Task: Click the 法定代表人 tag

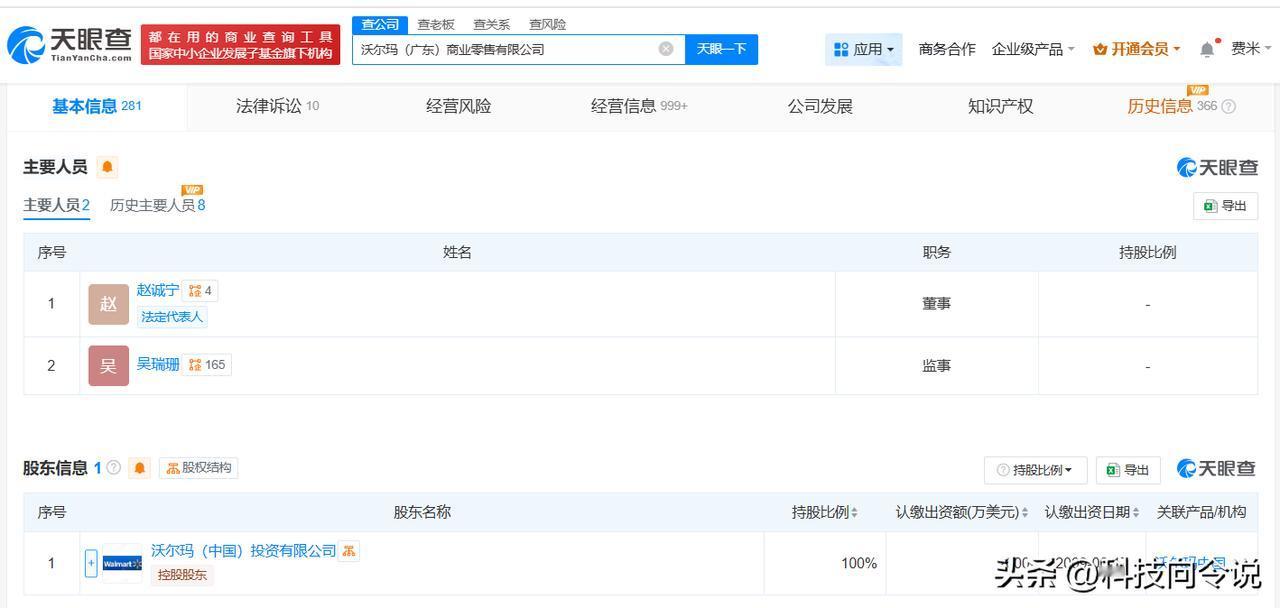Action: [x=172, y=317]
